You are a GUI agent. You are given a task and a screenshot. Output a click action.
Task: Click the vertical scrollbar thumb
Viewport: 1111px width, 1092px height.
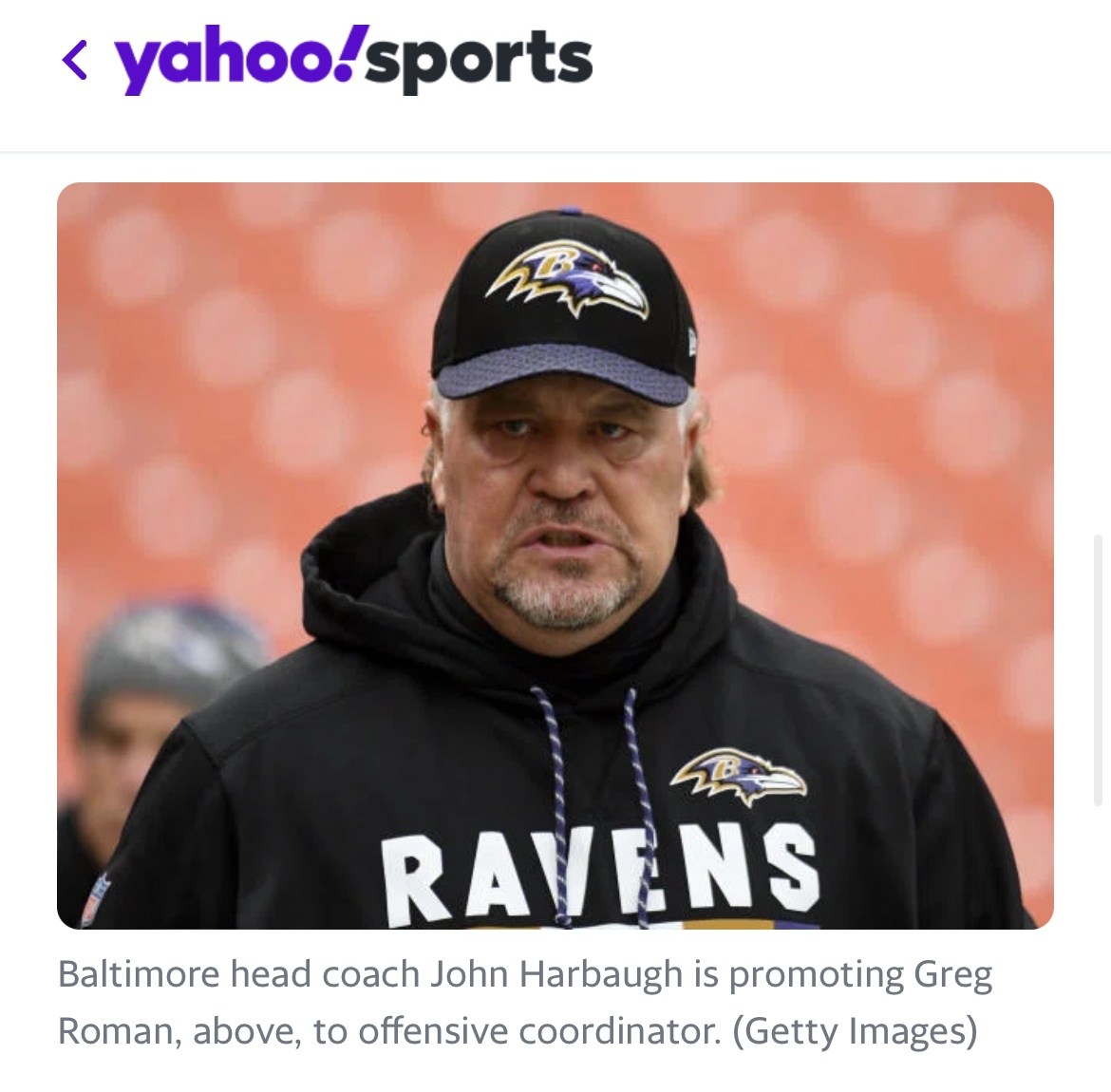coord(1099,669)
